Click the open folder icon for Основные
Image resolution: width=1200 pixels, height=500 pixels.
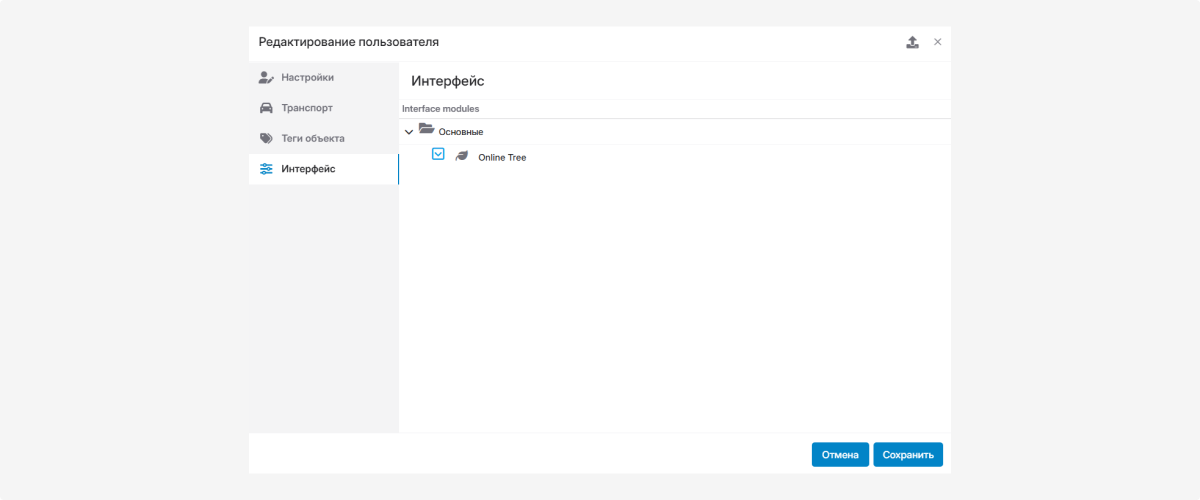[x=426, y=130]
